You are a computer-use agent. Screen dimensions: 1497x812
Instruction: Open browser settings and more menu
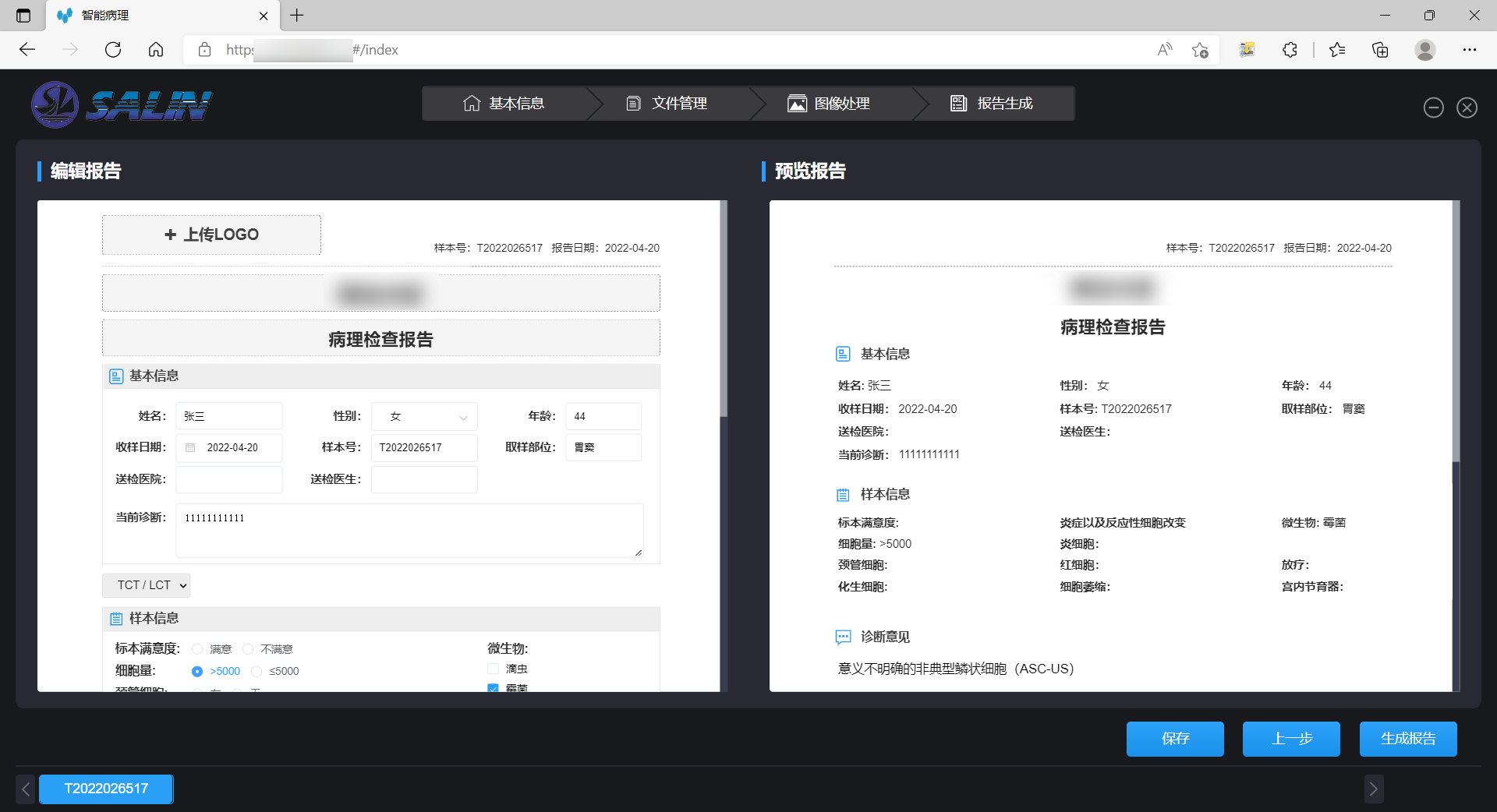coord(1470,50)
